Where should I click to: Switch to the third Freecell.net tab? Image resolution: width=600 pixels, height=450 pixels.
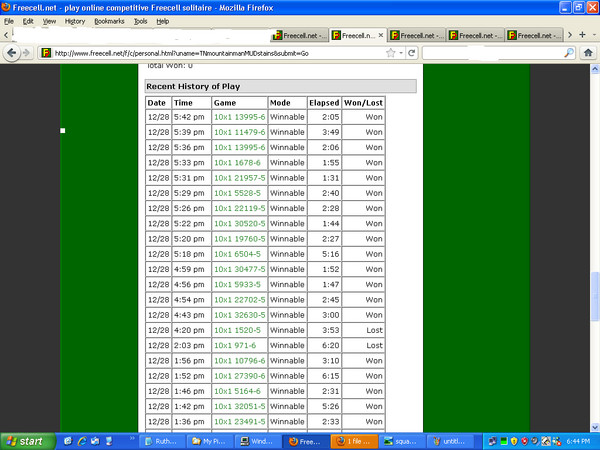tap(416, 36)
